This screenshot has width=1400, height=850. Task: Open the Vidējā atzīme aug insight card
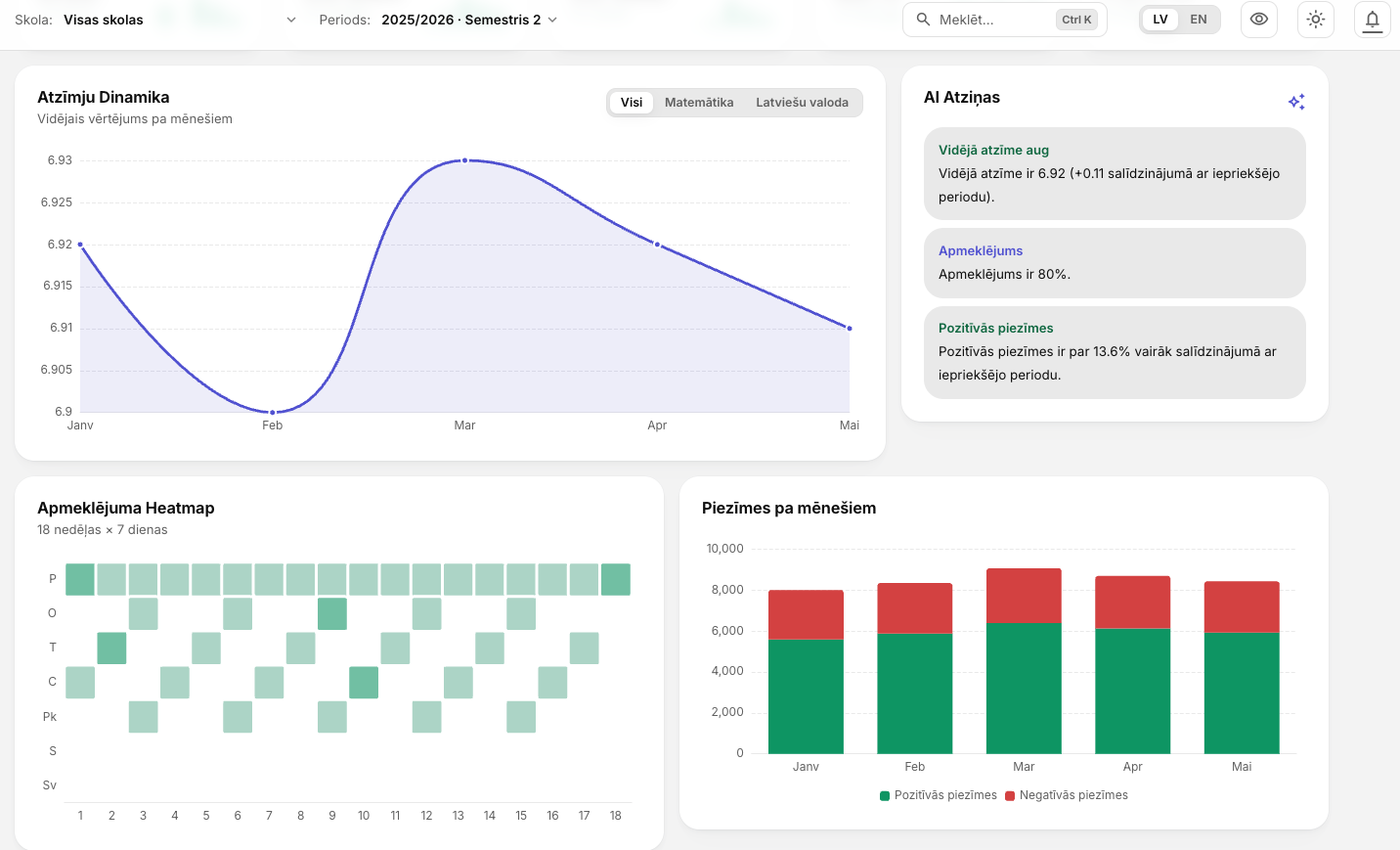tap(1115, 173)
